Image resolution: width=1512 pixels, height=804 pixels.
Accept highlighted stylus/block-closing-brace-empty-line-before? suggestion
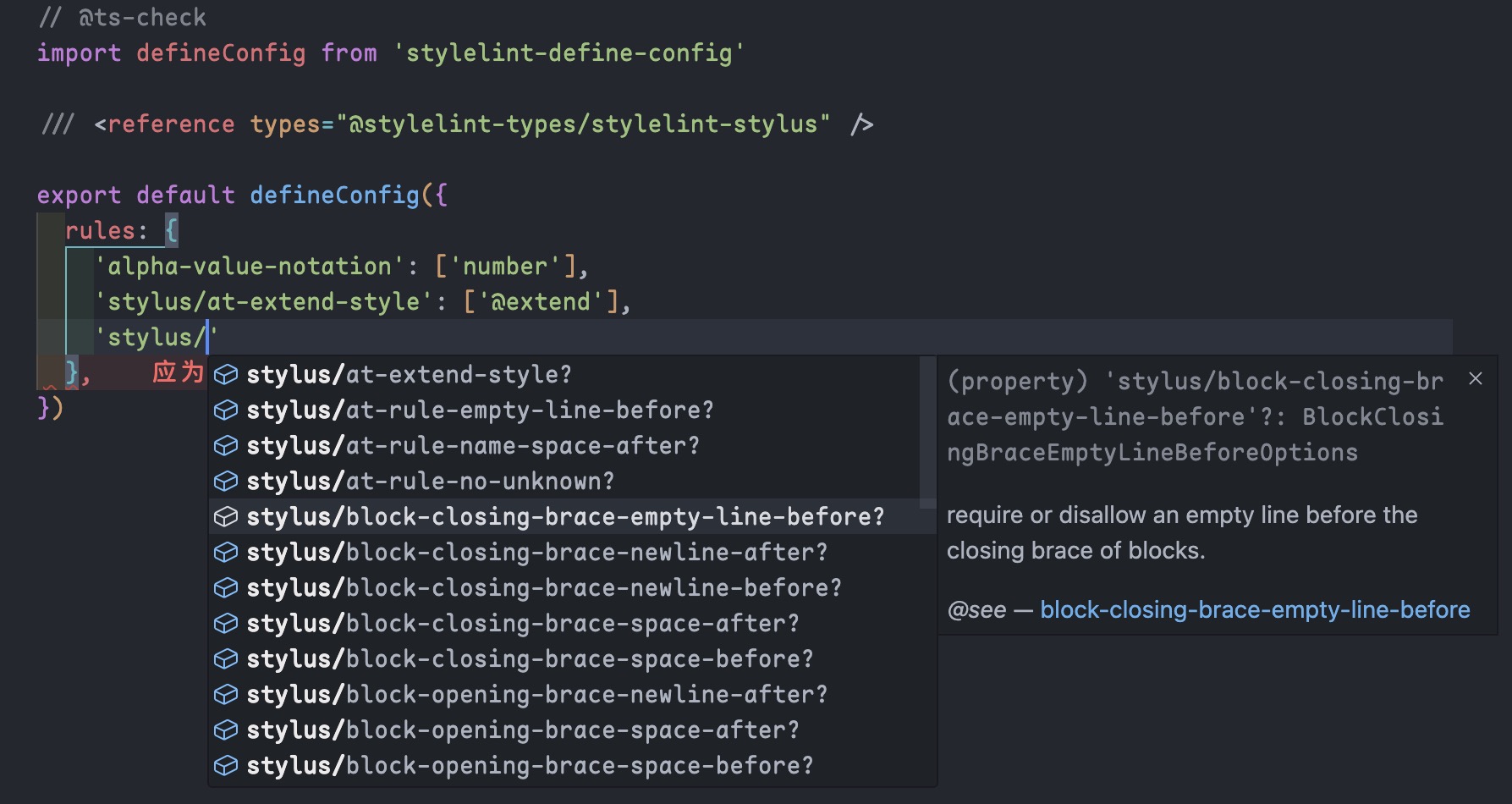(572, 516)
